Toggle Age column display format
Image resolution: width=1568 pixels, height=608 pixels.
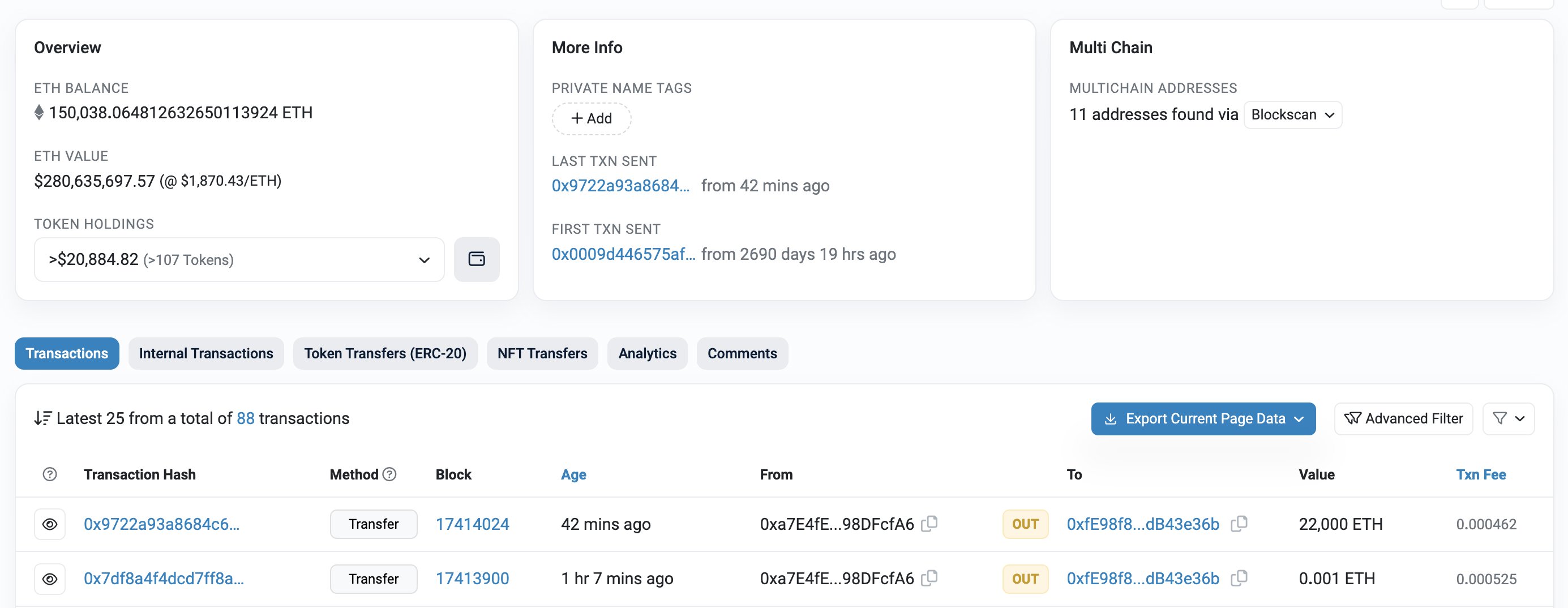pos(573,474)
